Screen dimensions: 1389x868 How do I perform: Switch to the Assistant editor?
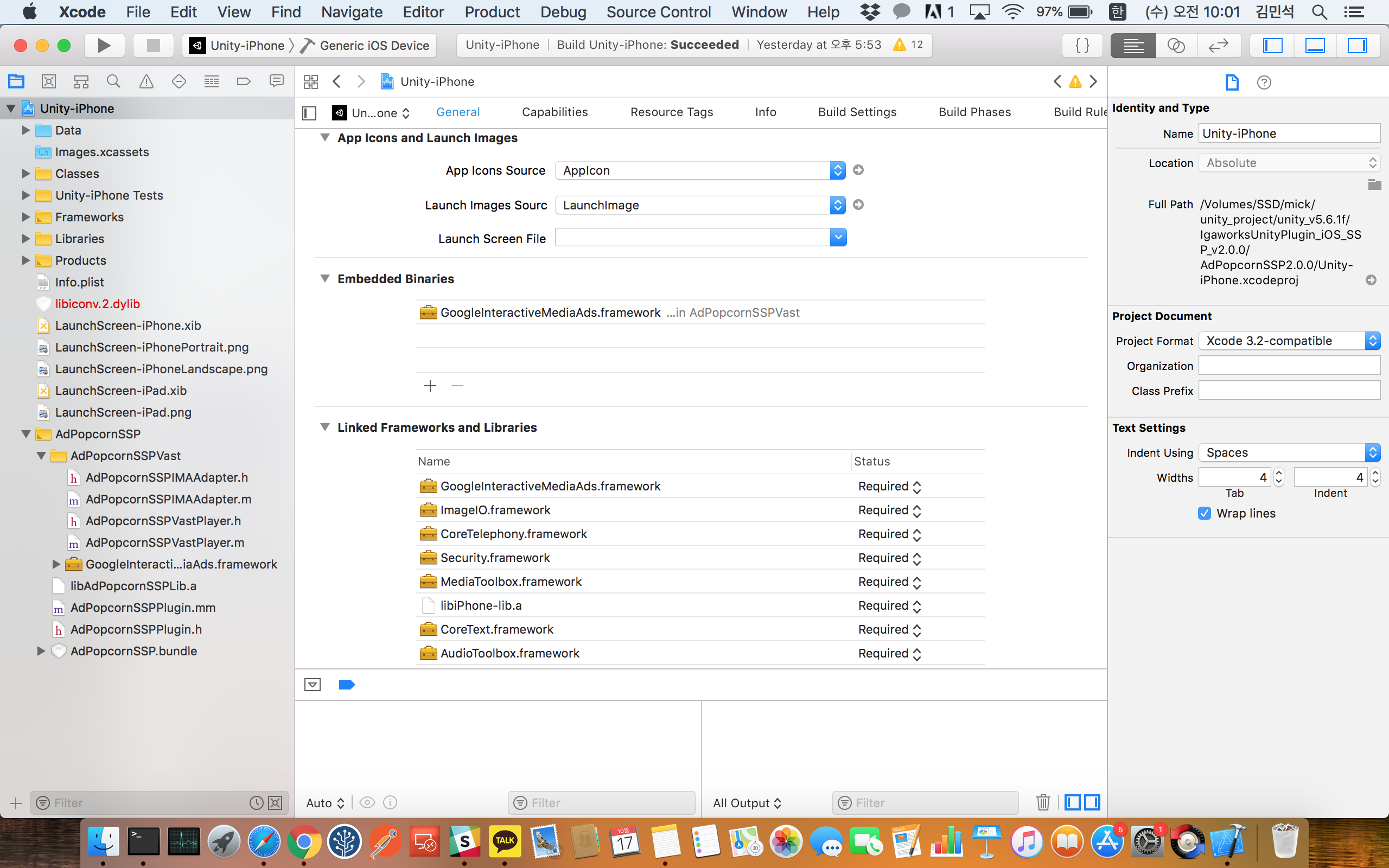[x=1176, y=46]
